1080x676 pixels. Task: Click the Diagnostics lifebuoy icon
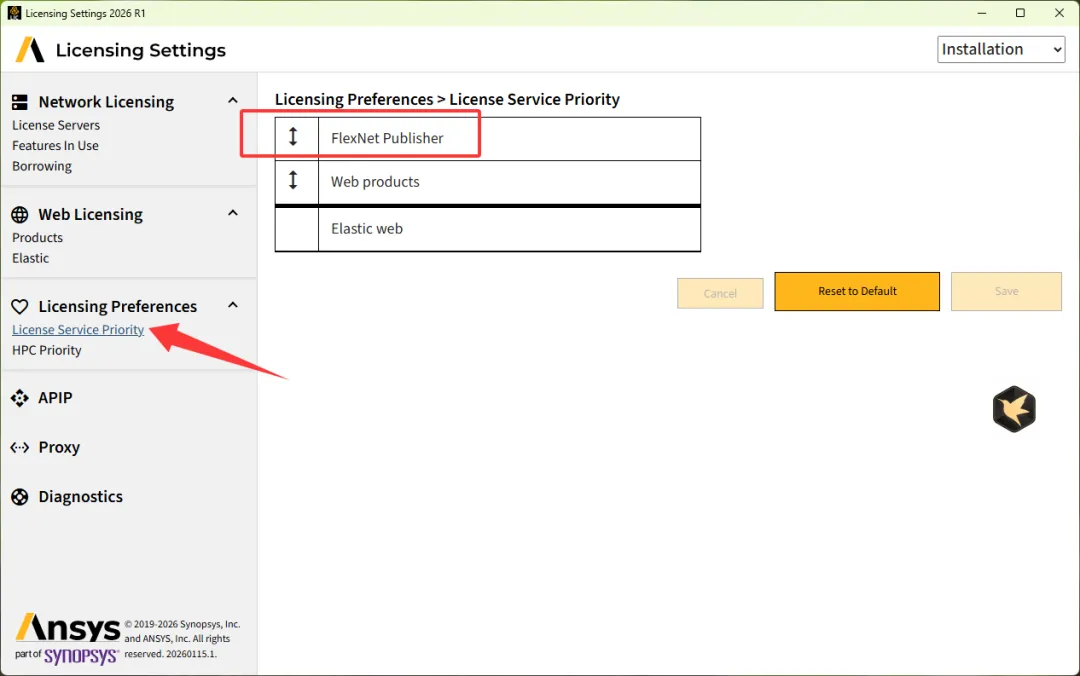[x=20, y=496]
